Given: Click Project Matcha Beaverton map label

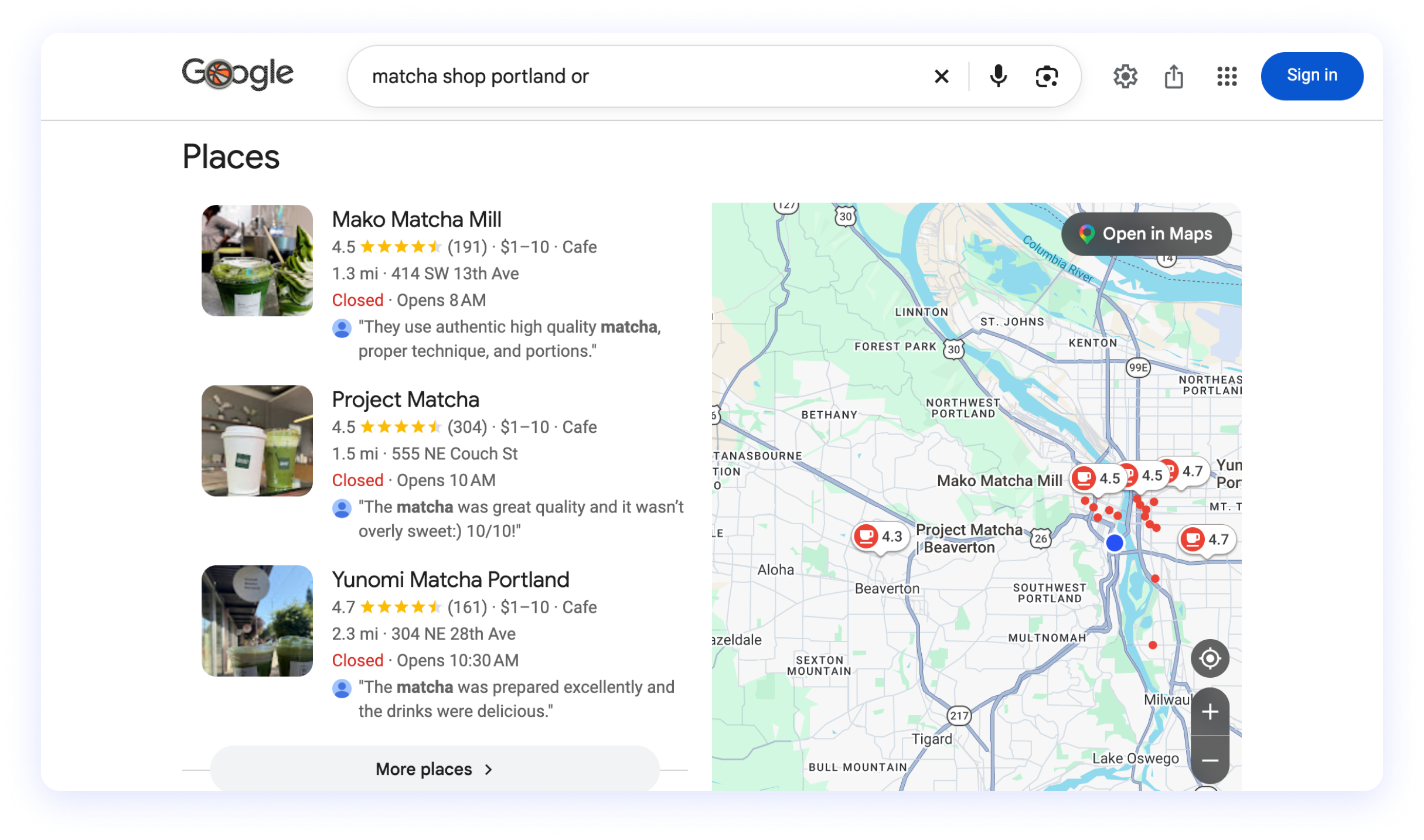Looking at the screenshot, I should click(968, 538).
